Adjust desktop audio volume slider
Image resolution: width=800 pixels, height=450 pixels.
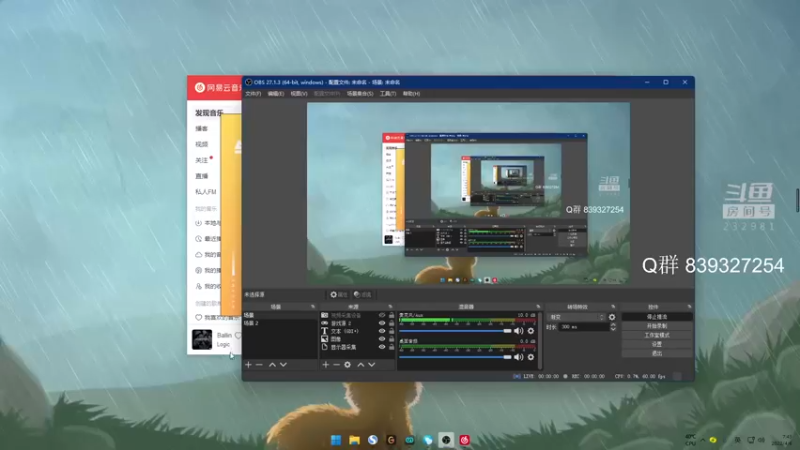(455, 357)
